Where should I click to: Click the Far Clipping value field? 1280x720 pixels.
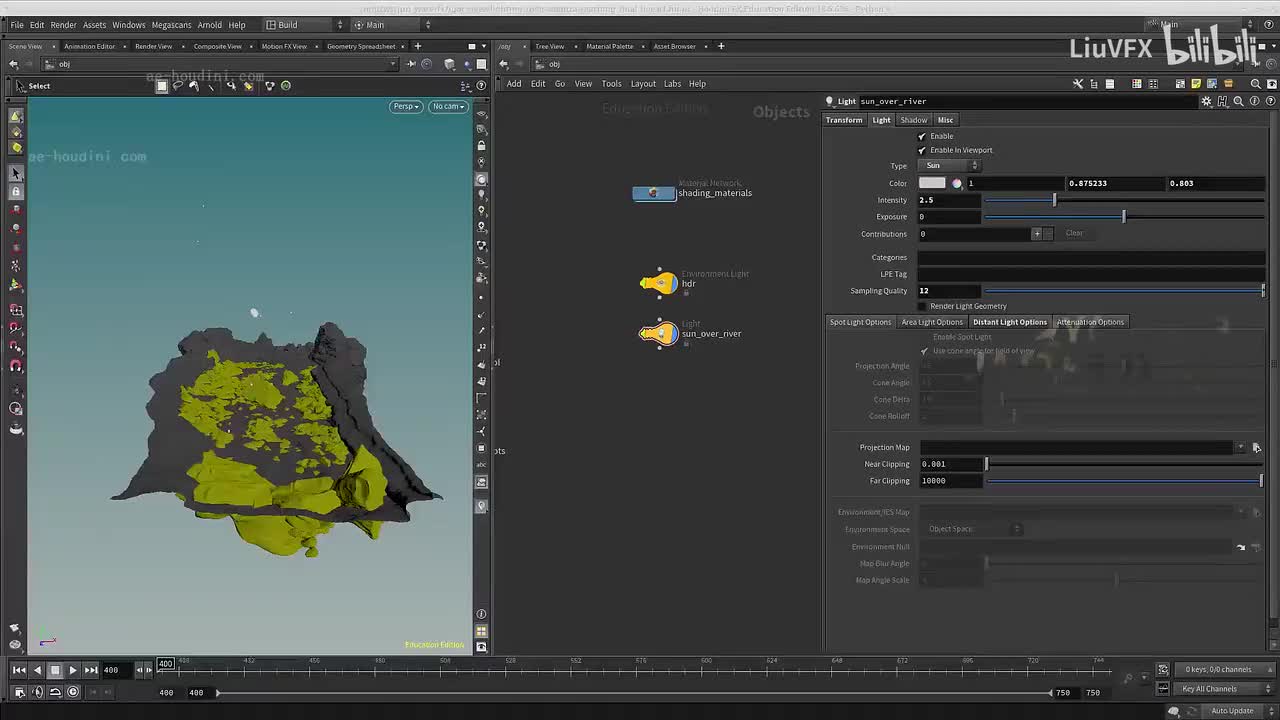tap(950, 481)
